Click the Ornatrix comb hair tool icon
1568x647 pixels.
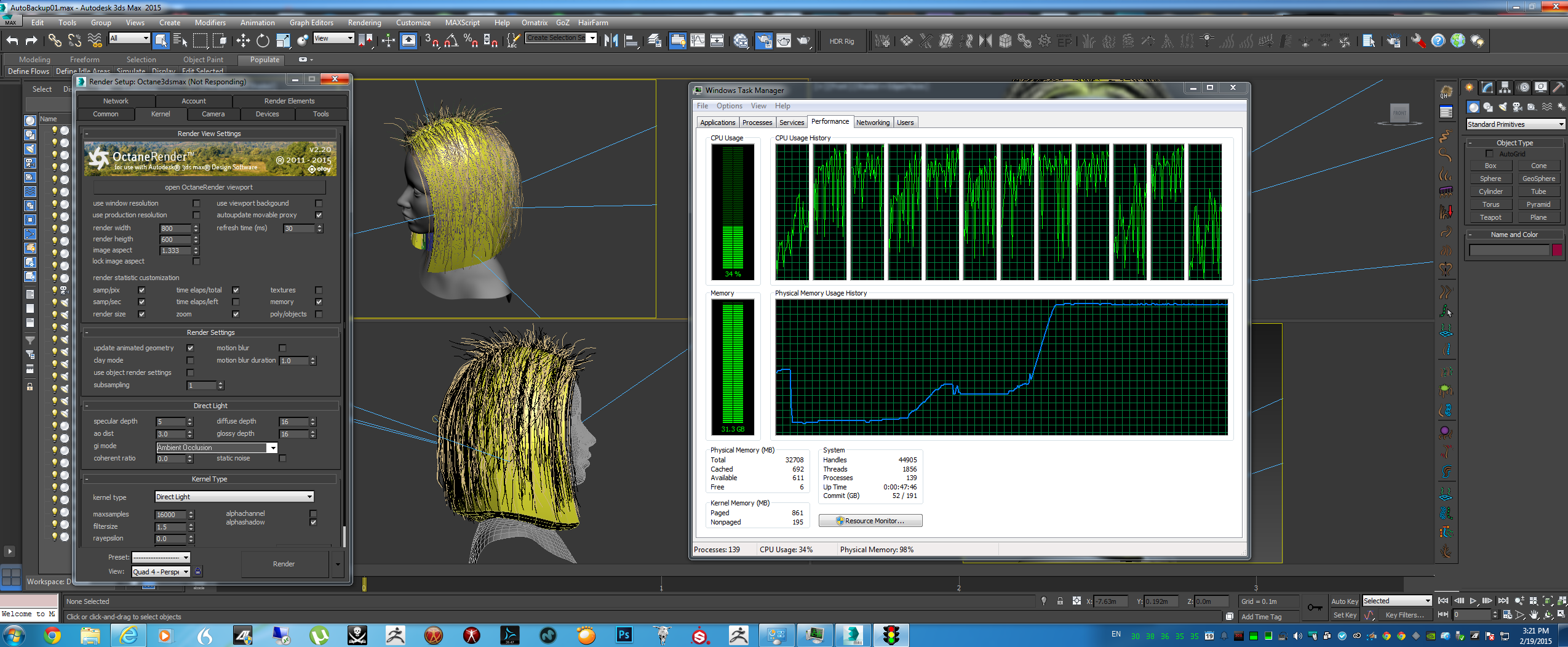(1446, 191)
